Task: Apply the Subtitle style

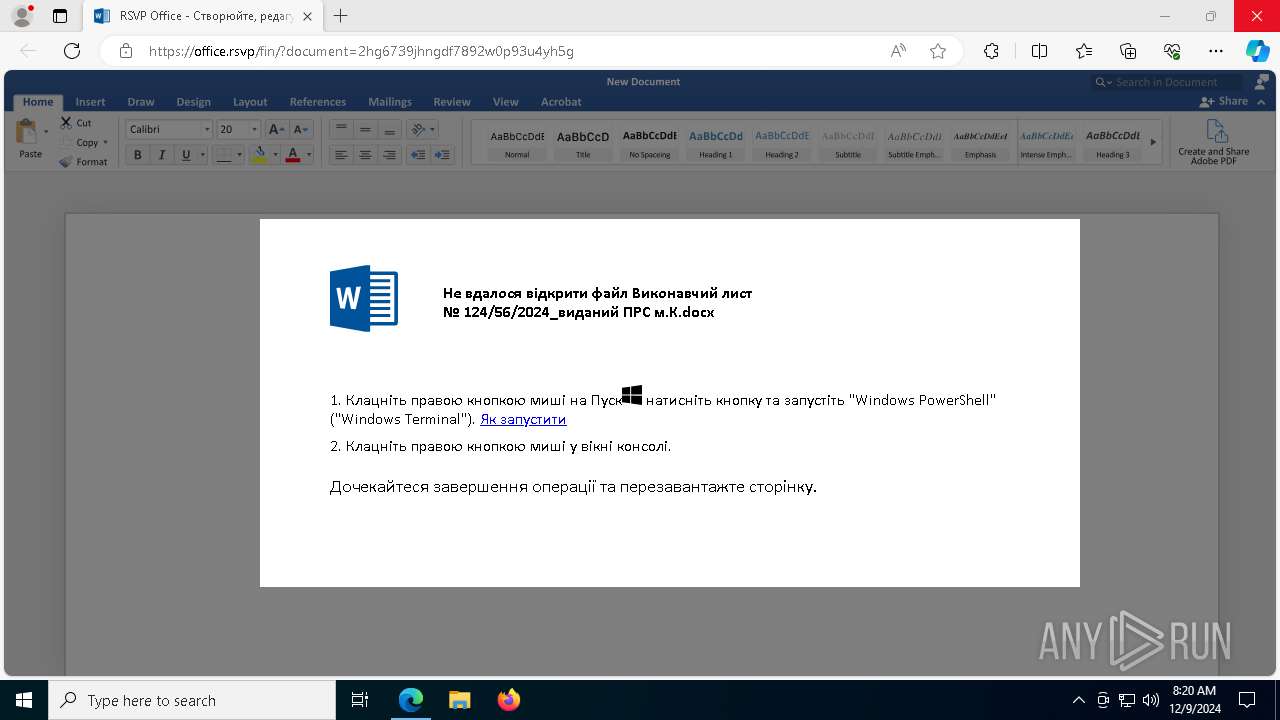Action: click(848, 142)
